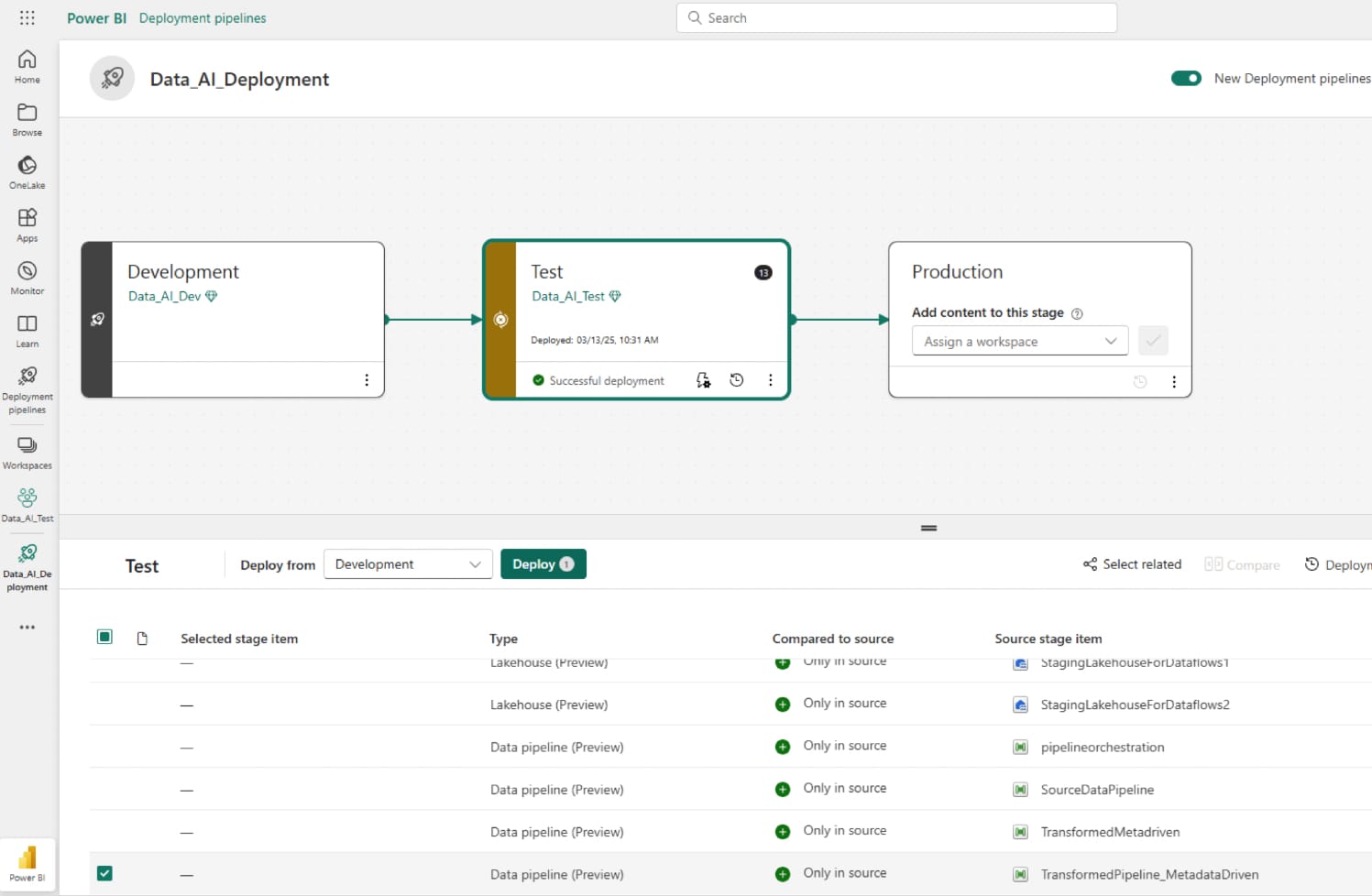Select the Development stage card
Screen dimensions: 1372x896
[233, 320]
